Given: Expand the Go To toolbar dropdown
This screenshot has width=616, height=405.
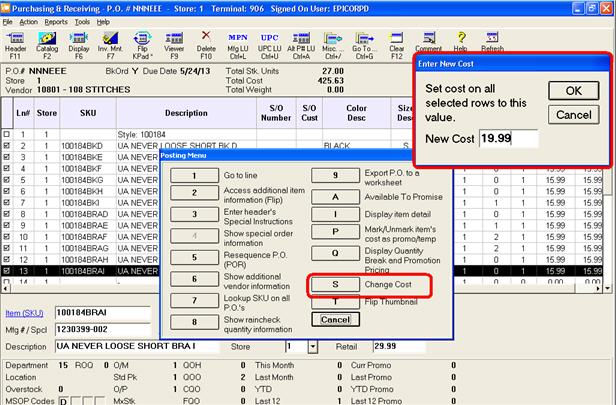Looking at the screenshot, I should click(364, 40).
